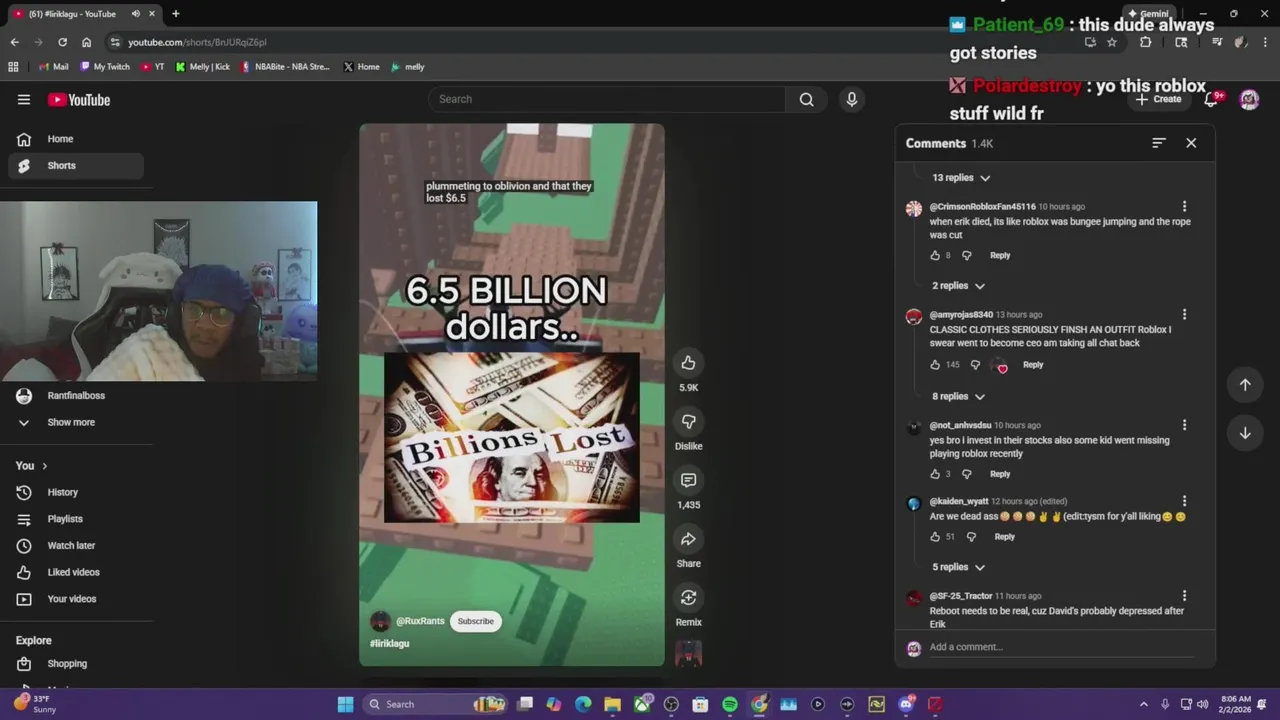
Task: Open Your videos in sidebar
Action: coord(76,599)
